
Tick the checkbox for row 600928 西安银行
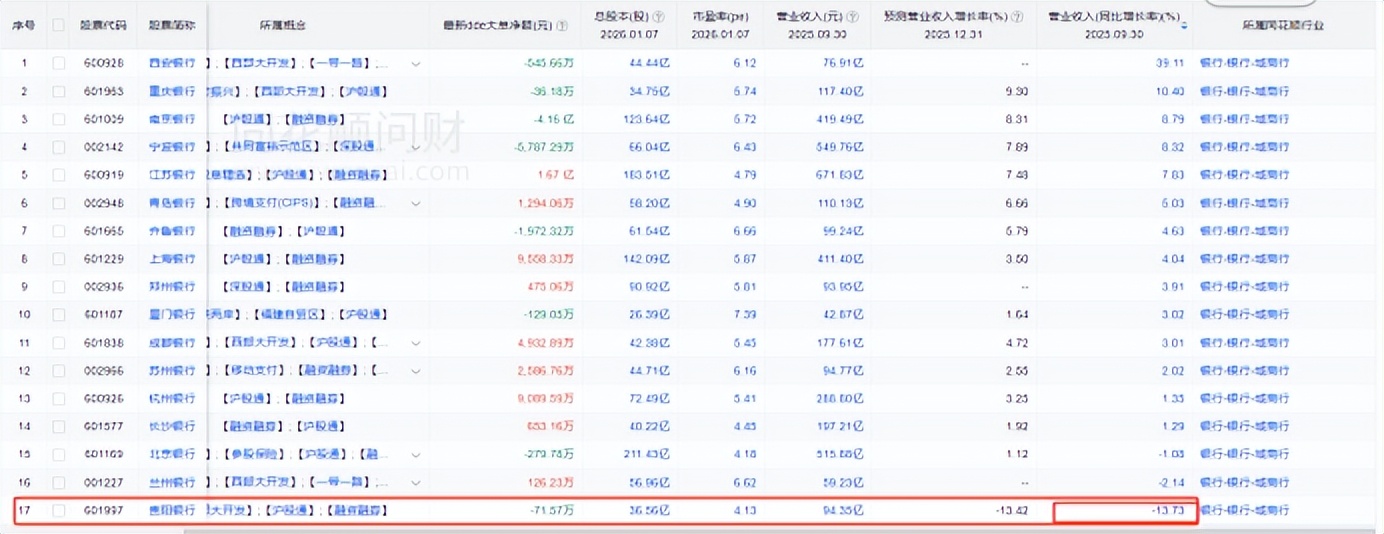[59, 63]
